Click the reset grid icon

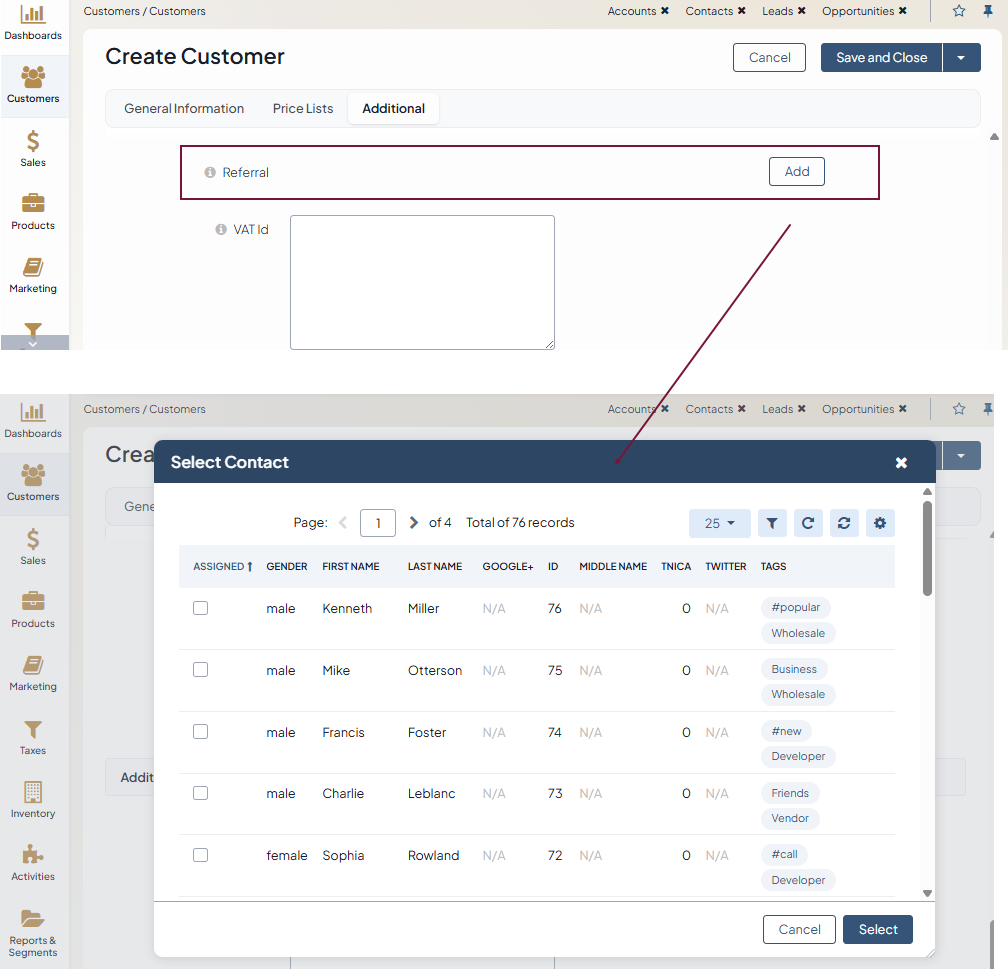tap(844, 523)
